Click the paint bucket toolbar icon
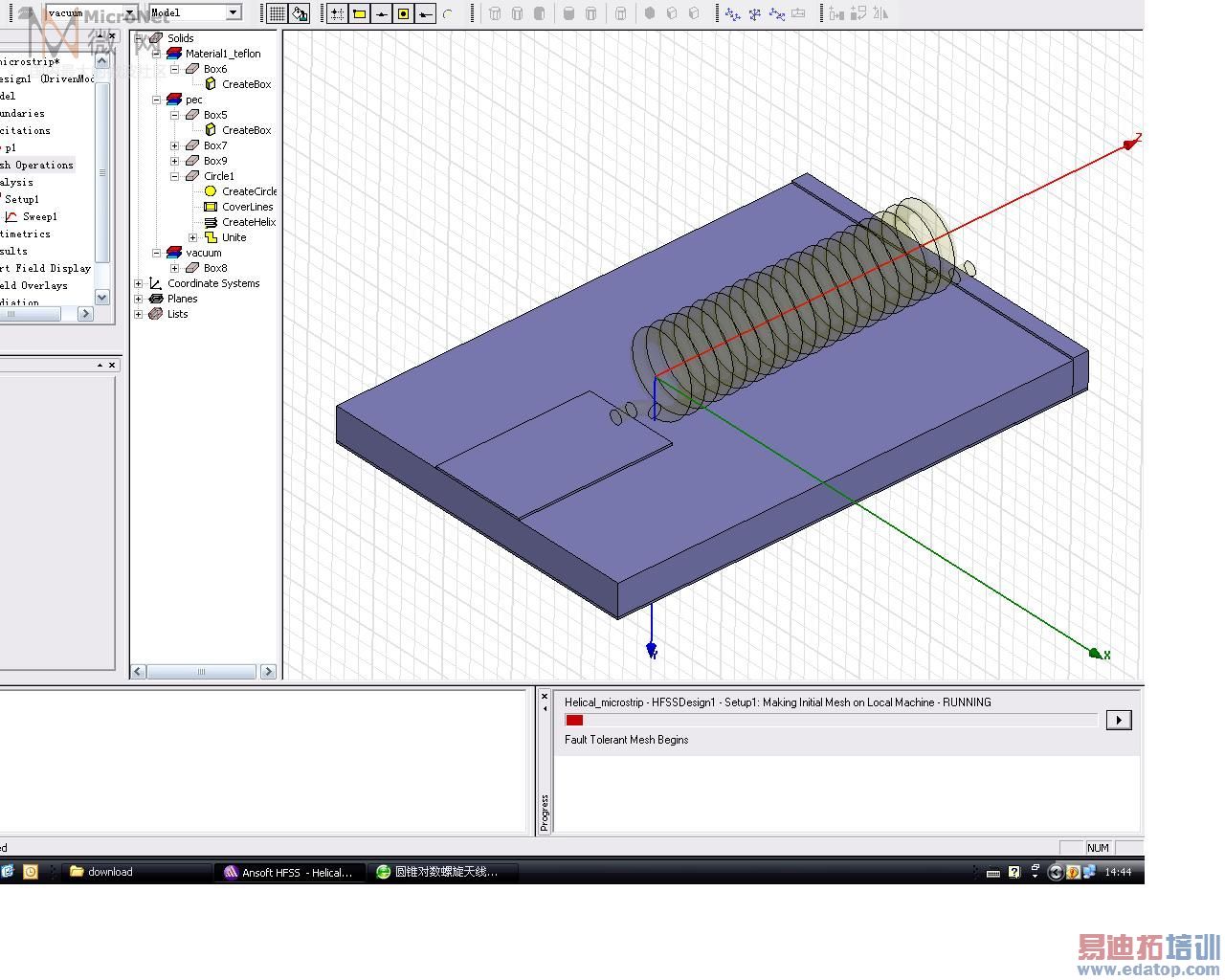 coord(300,13)
